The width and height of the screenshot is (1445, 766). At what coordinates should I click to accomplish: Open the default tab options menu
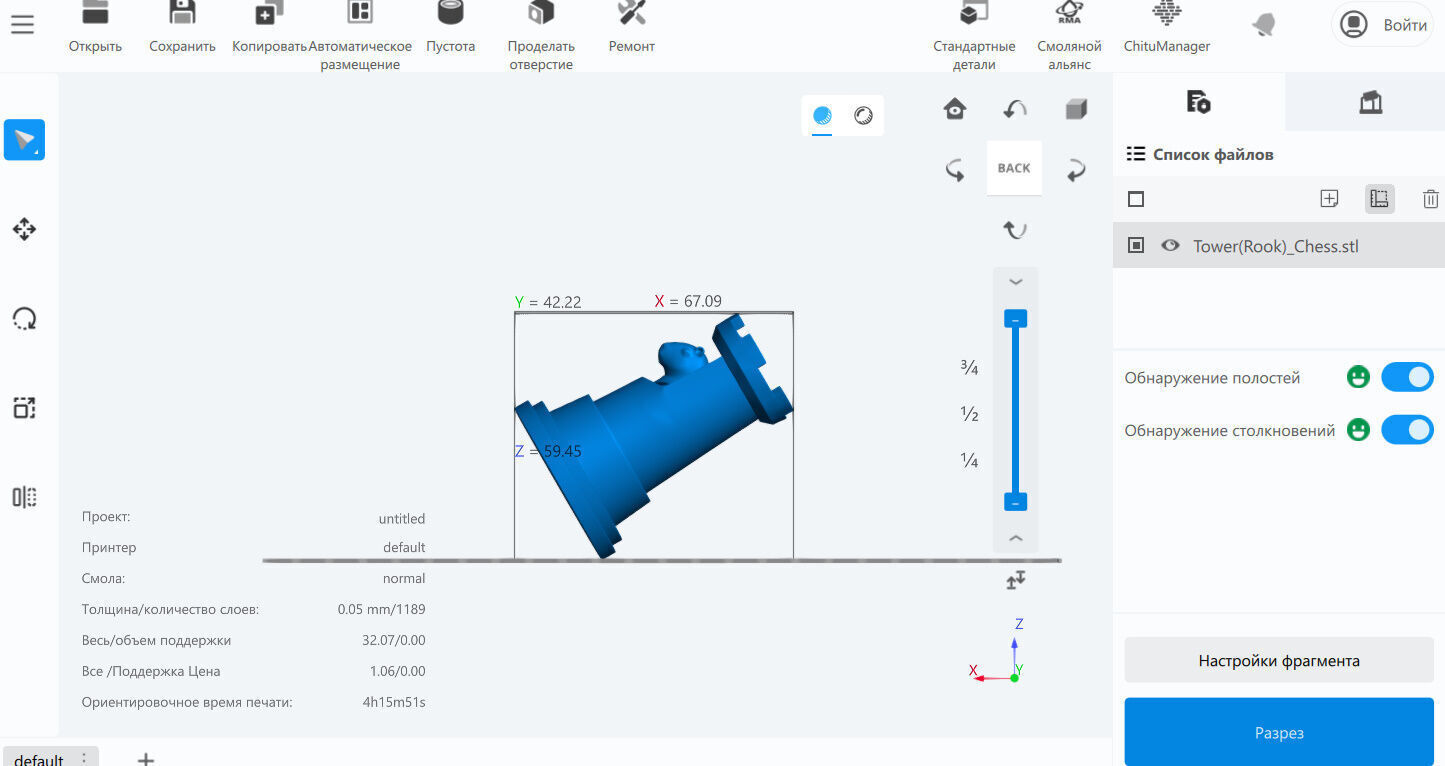(84, 758)
